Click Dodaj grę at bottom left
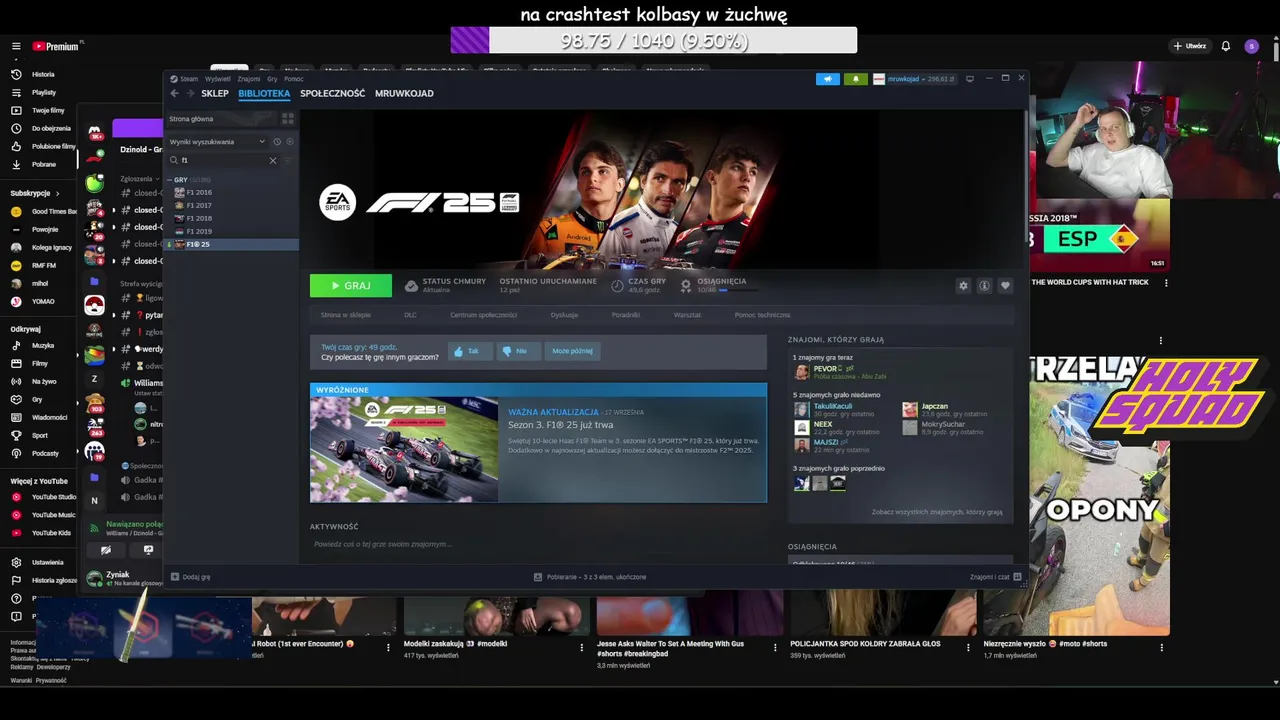 click(x=191, y=577)
